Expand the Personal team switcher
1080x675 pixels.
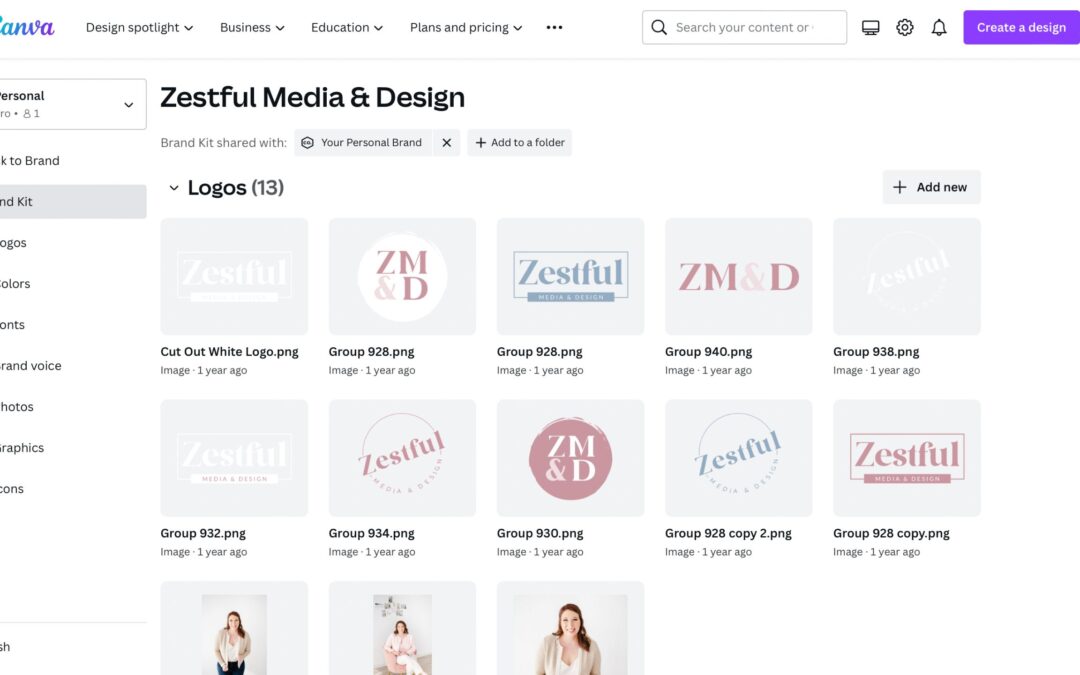[73, 104]
